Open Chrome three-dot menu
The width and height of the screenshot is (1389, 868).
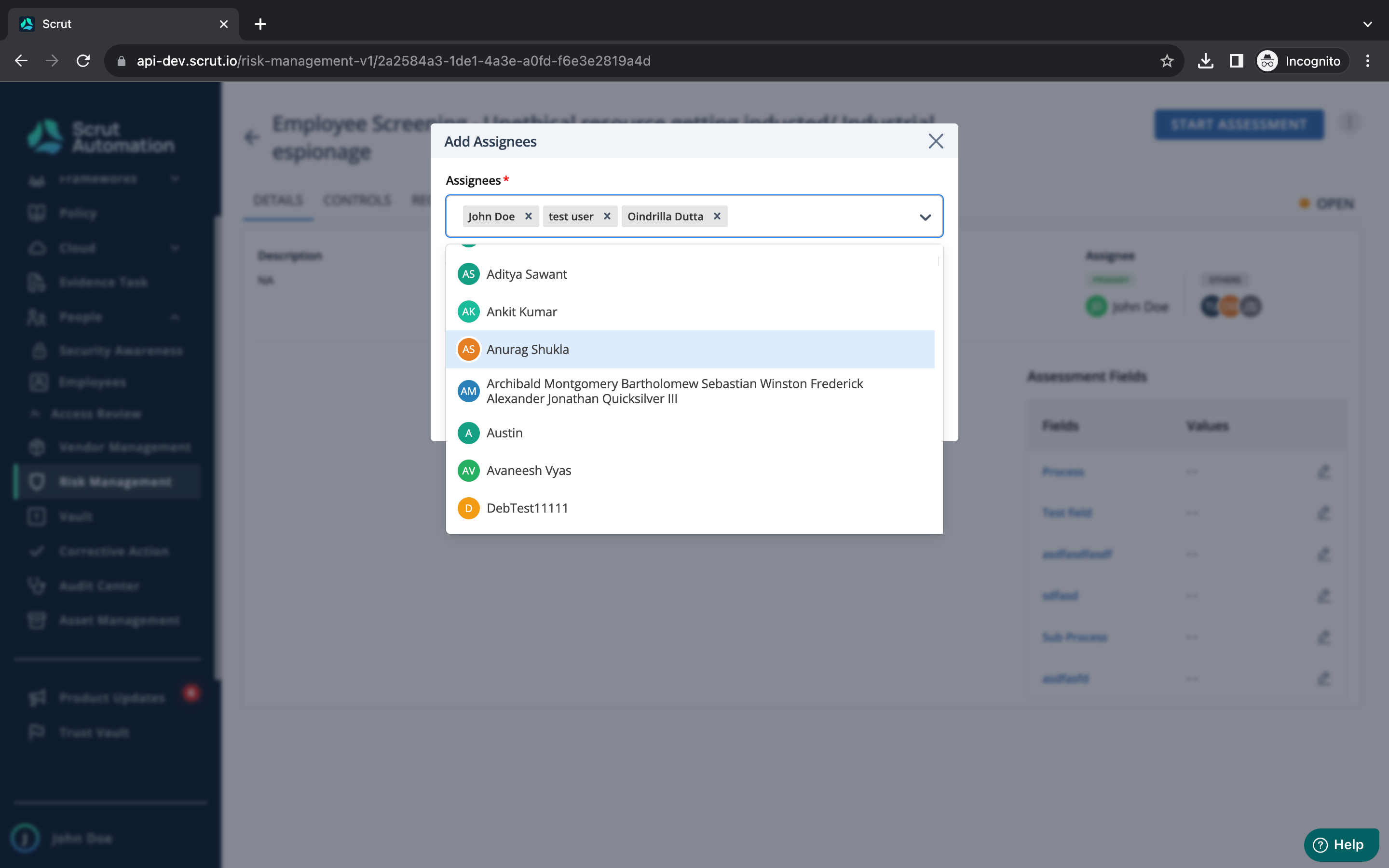pos(1368,61)
